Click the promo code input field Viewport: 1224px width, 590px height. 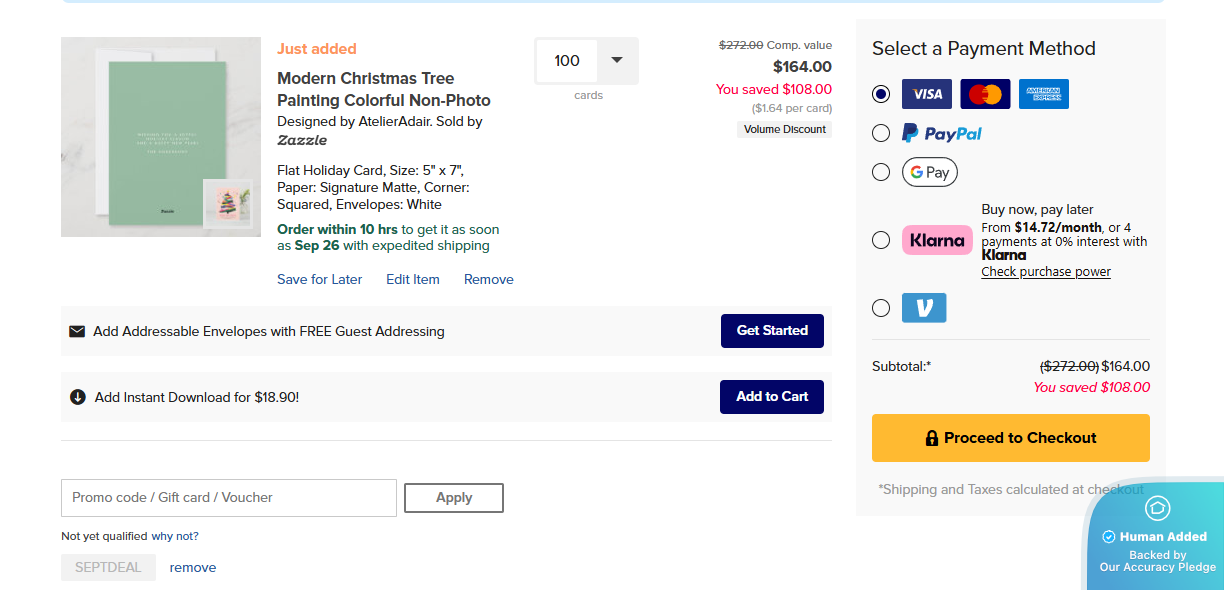228,497
